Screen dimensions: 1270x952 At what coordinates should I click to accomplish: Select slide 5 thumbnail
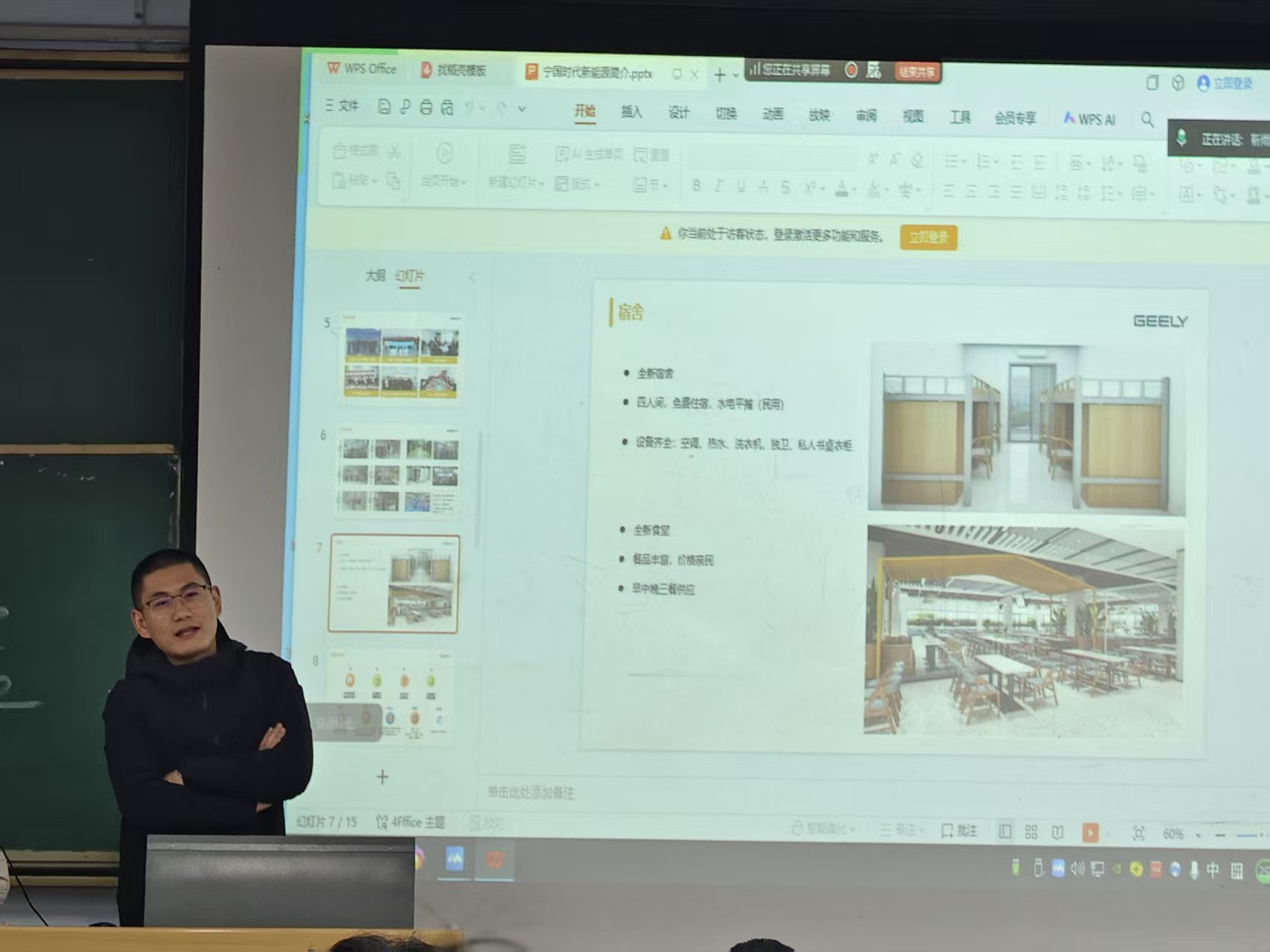click(x=401, y=360)
